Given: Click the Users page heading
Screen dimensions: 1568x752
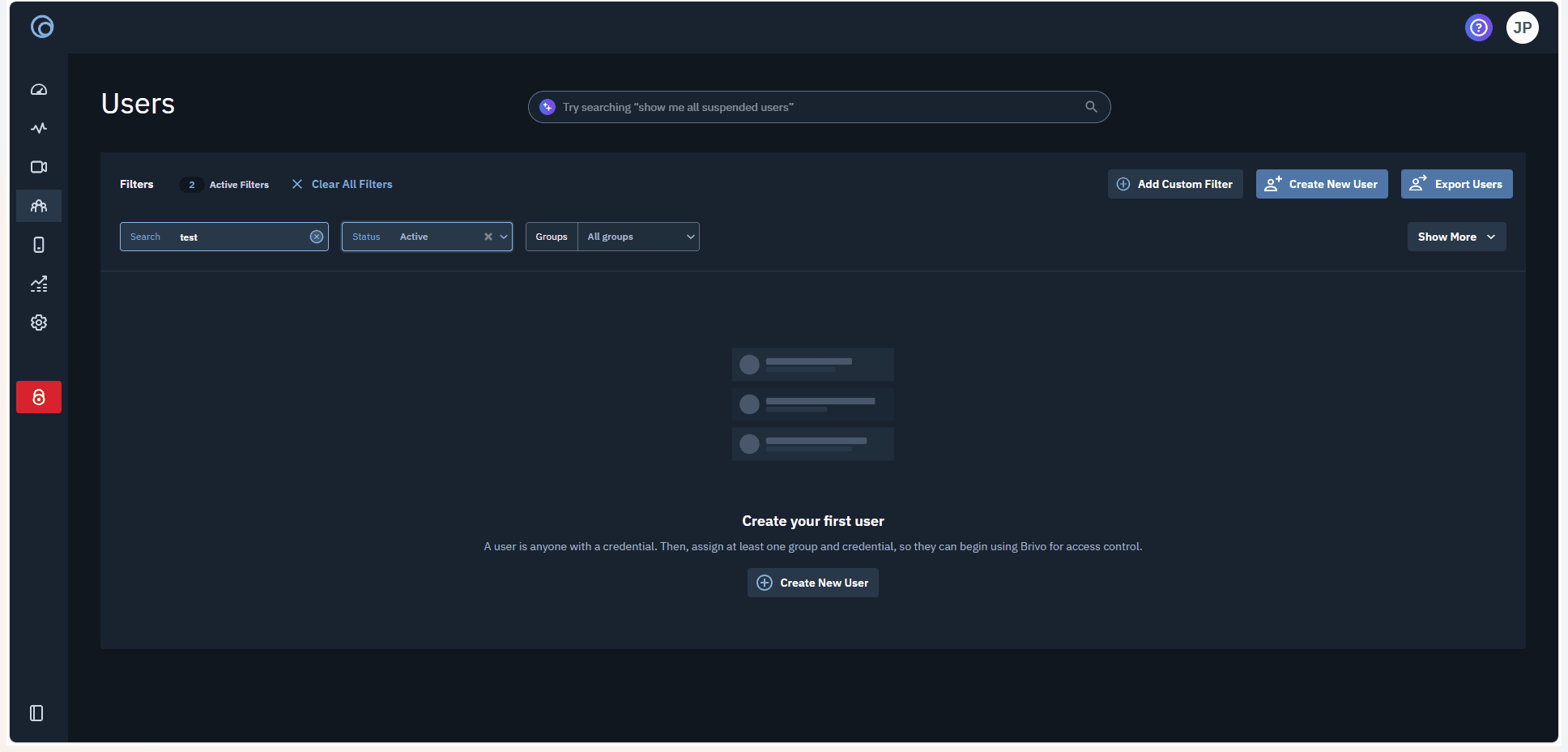Looking at the screenshot, I should pyautogui.click(x=138, y=104).
